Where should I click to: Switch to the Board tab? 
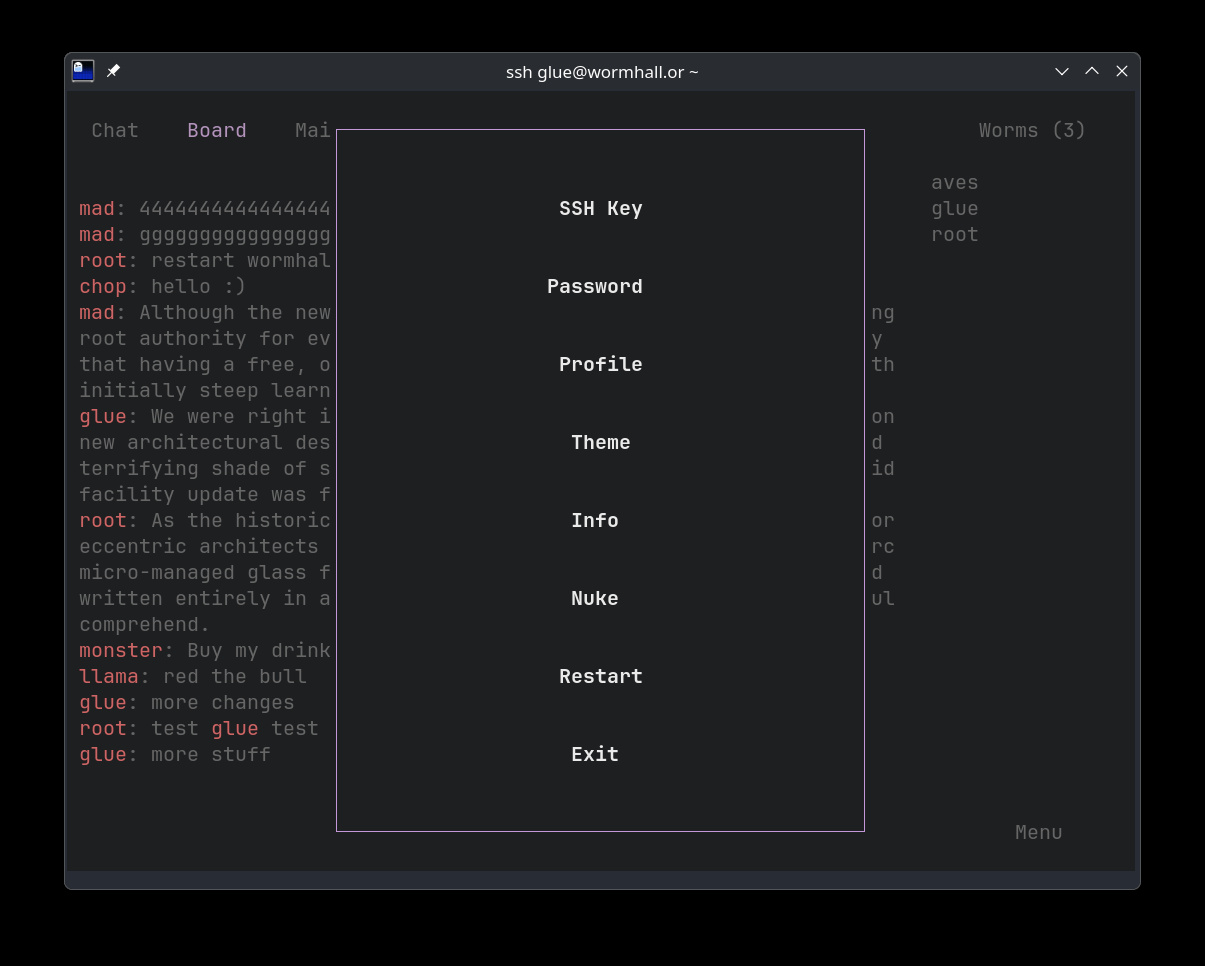click(216, 130)
